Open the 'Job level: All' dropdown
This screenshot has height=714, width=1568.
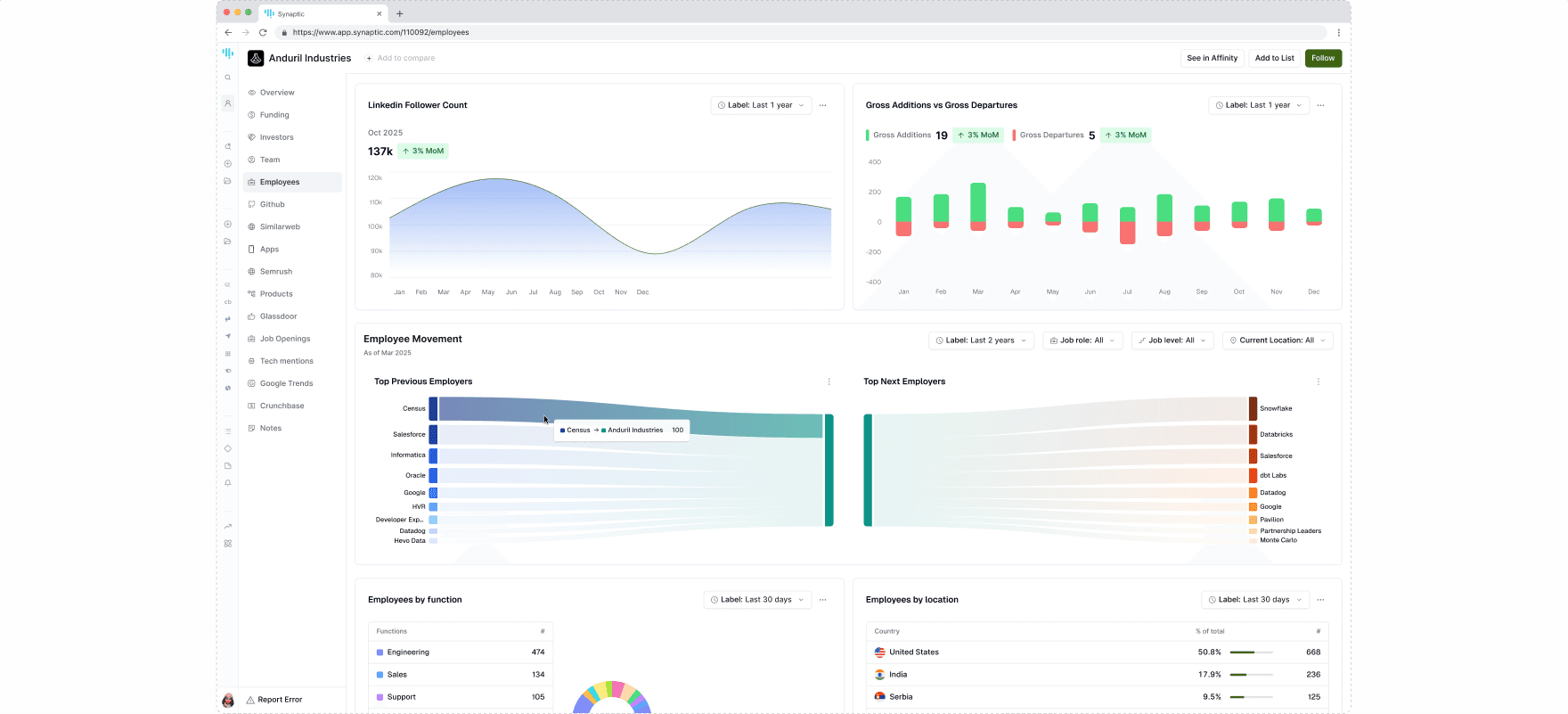pyautogui.click(x=1172, y=341)
